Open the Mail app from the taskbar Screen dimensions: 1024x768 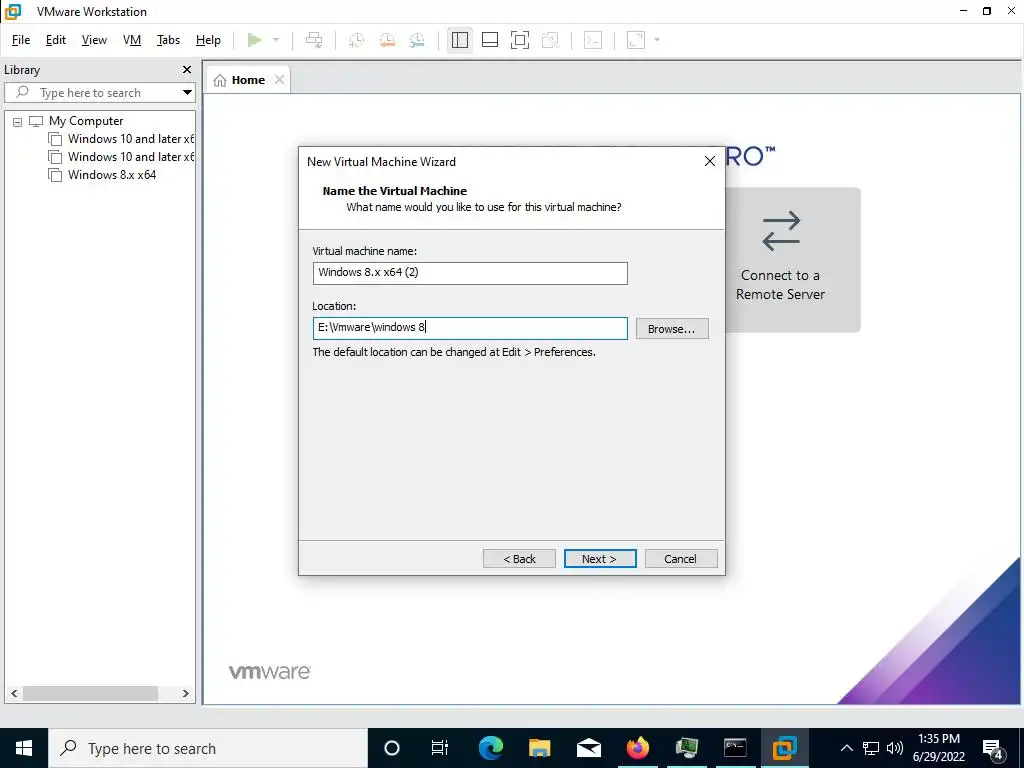click(x=588, y=748)
